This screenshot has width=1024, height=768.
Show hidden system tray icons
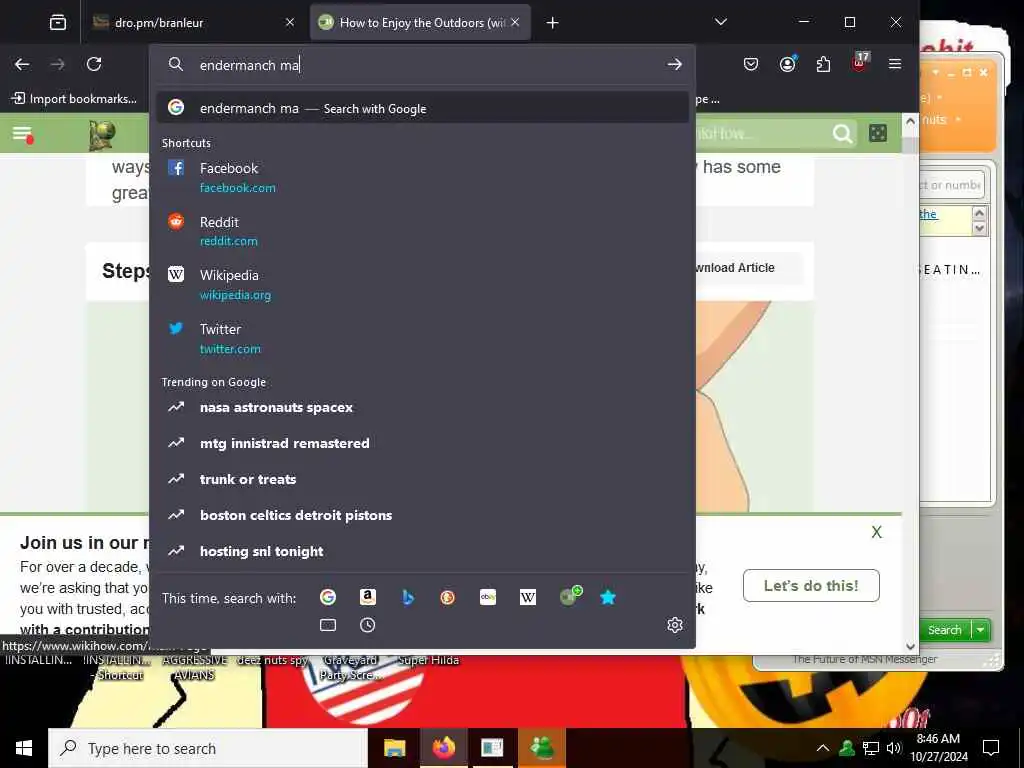(823, 748)
